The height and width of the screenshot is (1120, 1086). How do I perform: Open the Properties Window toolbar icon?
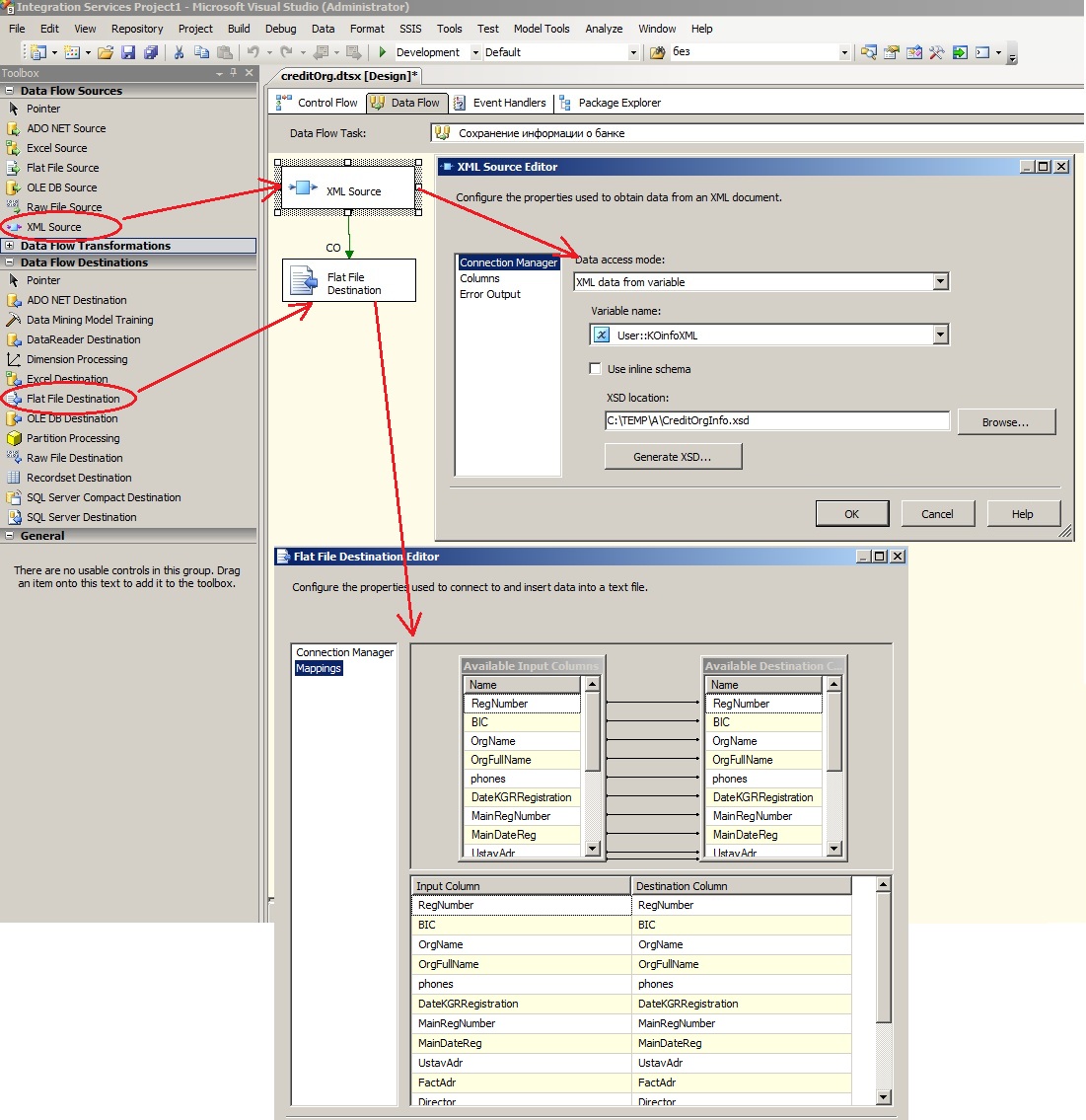(x=892, y=52)
